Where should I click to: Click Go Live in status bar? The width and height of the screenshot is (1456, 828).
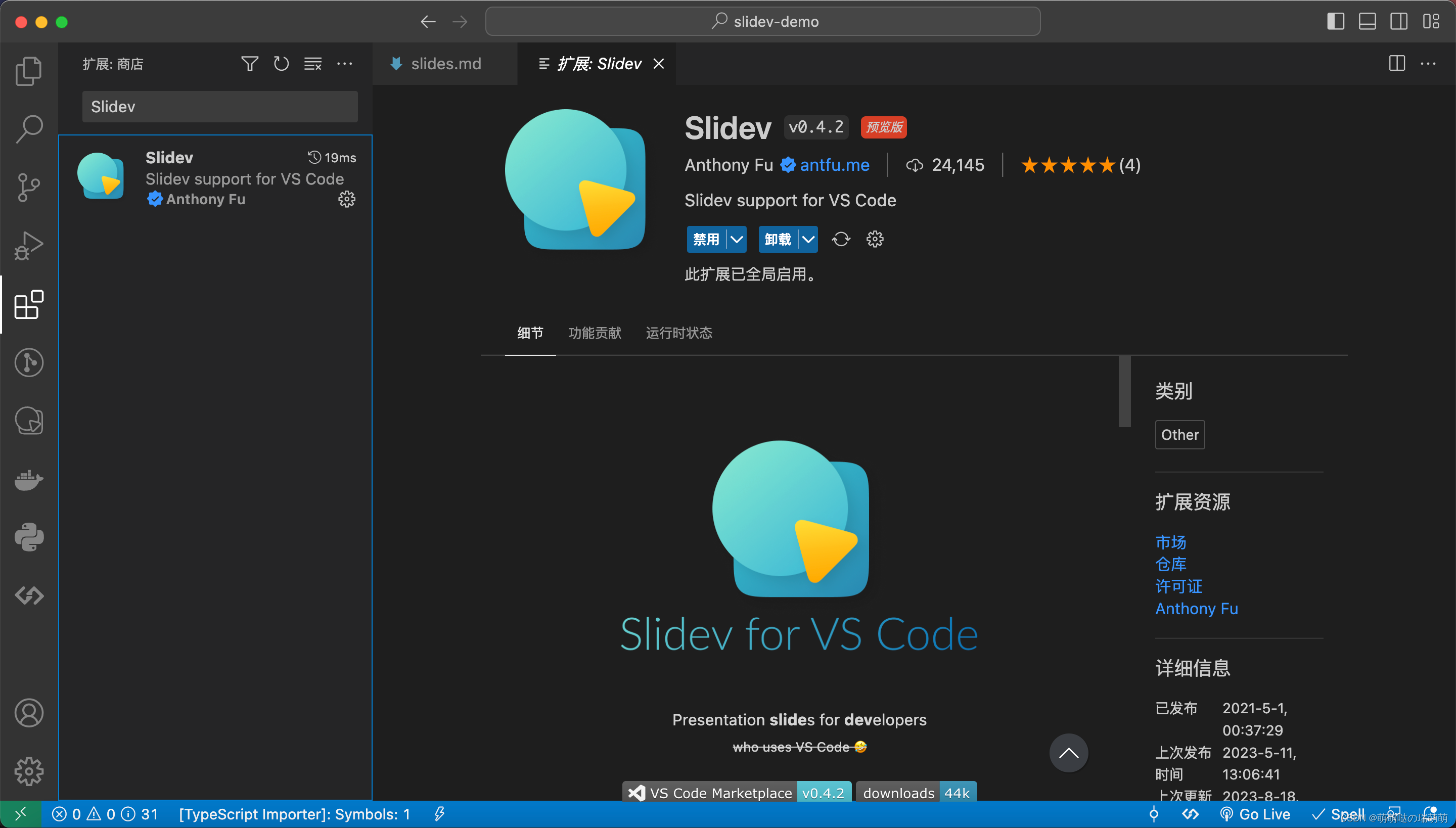tap(1256, 814)
